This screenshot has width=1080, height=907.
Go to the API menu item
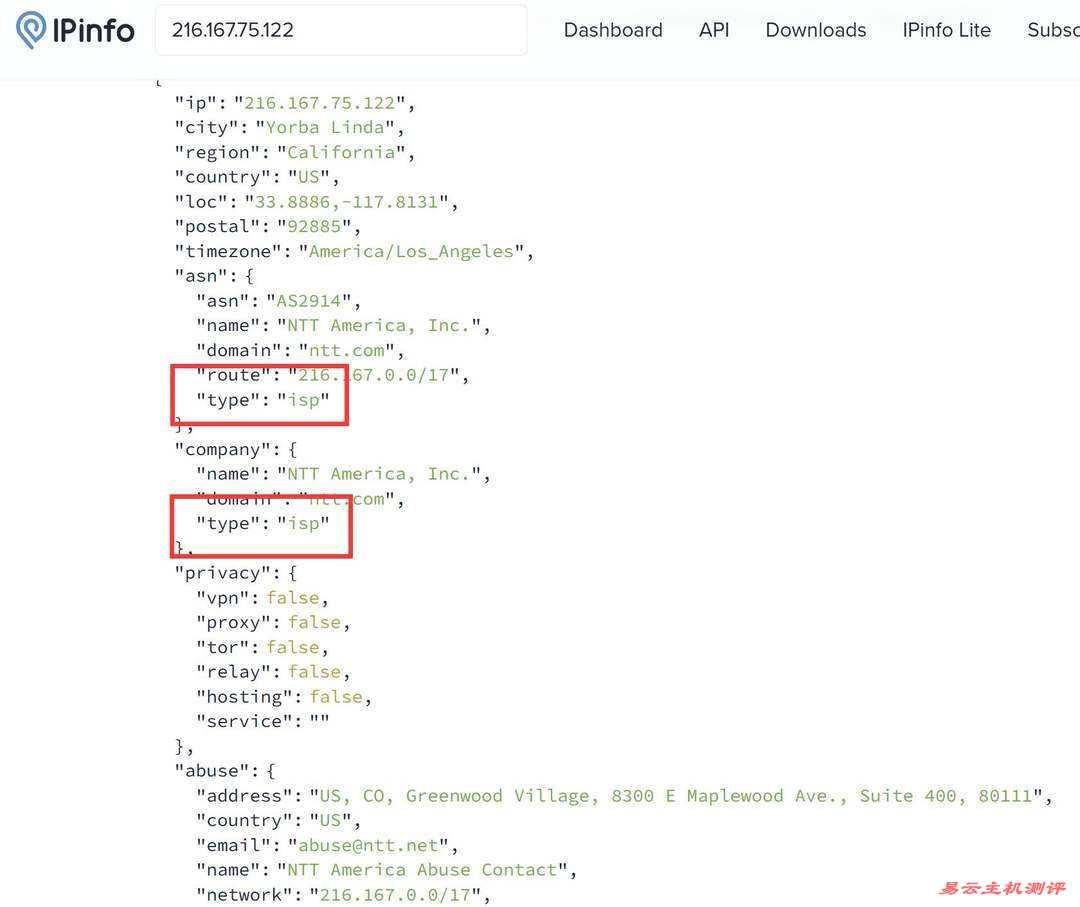(x=714, y=30)
